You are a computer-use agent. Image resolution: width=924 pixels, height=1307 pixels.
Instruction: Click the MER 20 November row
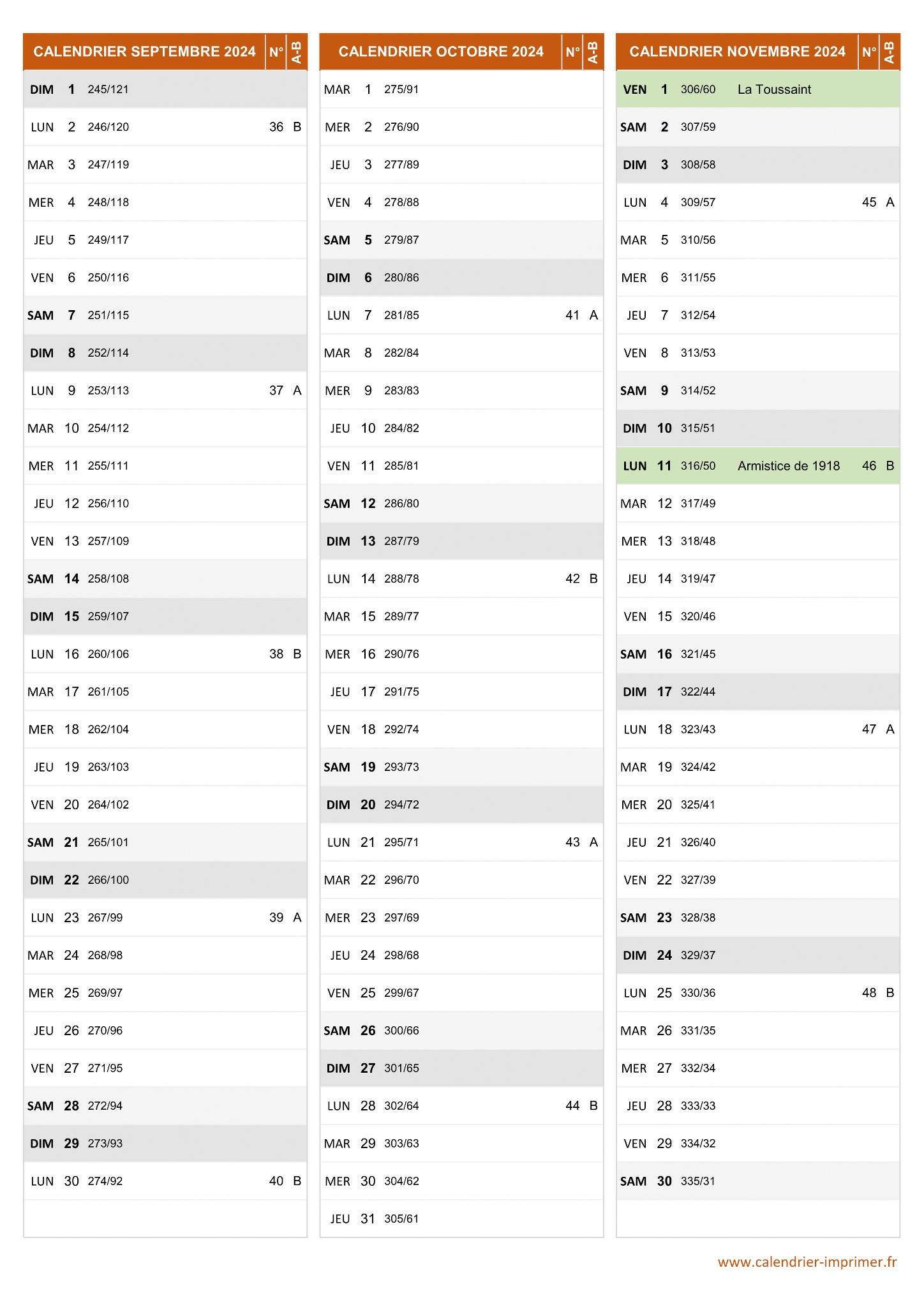tap(758, 805)
